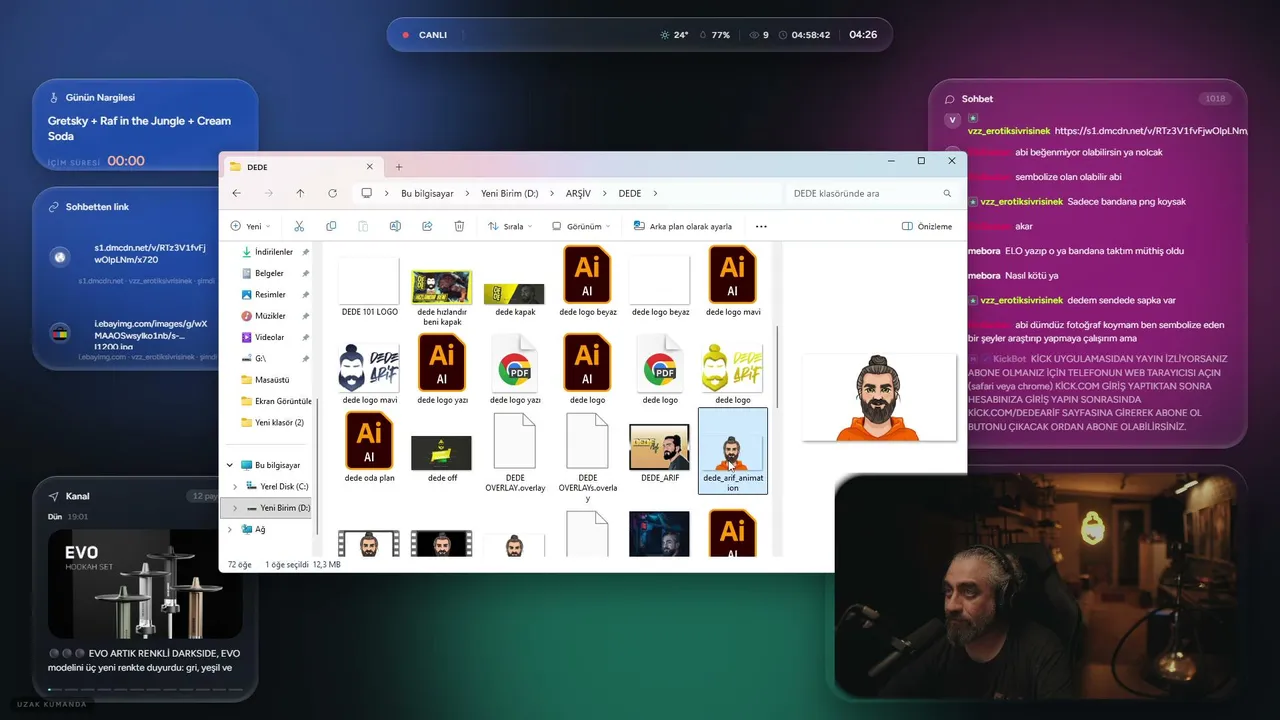Screen dimensions: 1280x720
Task: Select the 'DEDE 101 LOGO' file
Action: coord(369,286)
